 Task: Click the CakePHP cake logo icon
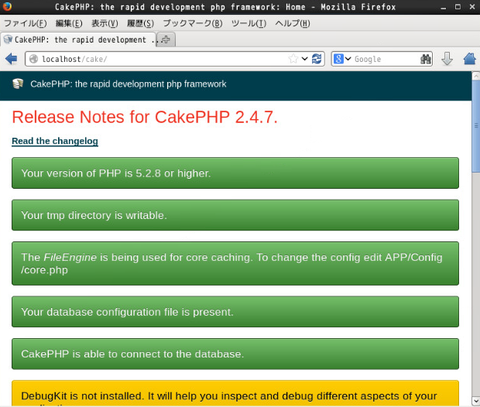pyautogui.click(x=18, y=84)
